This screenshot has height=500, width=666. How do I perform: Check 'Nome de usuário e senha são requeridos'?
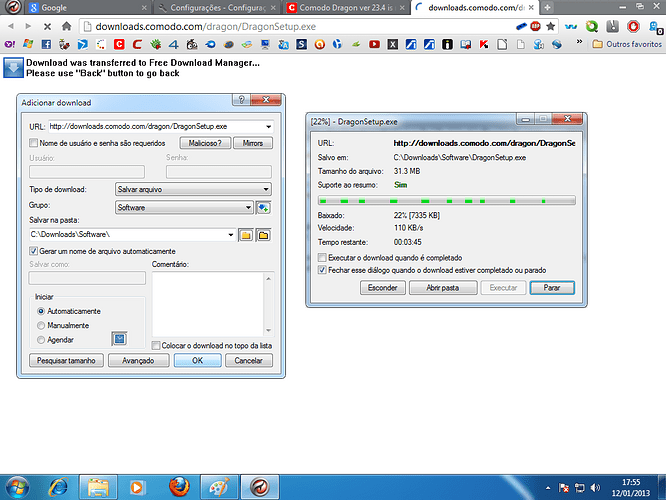pyautogui.click(x=34, y=143)
